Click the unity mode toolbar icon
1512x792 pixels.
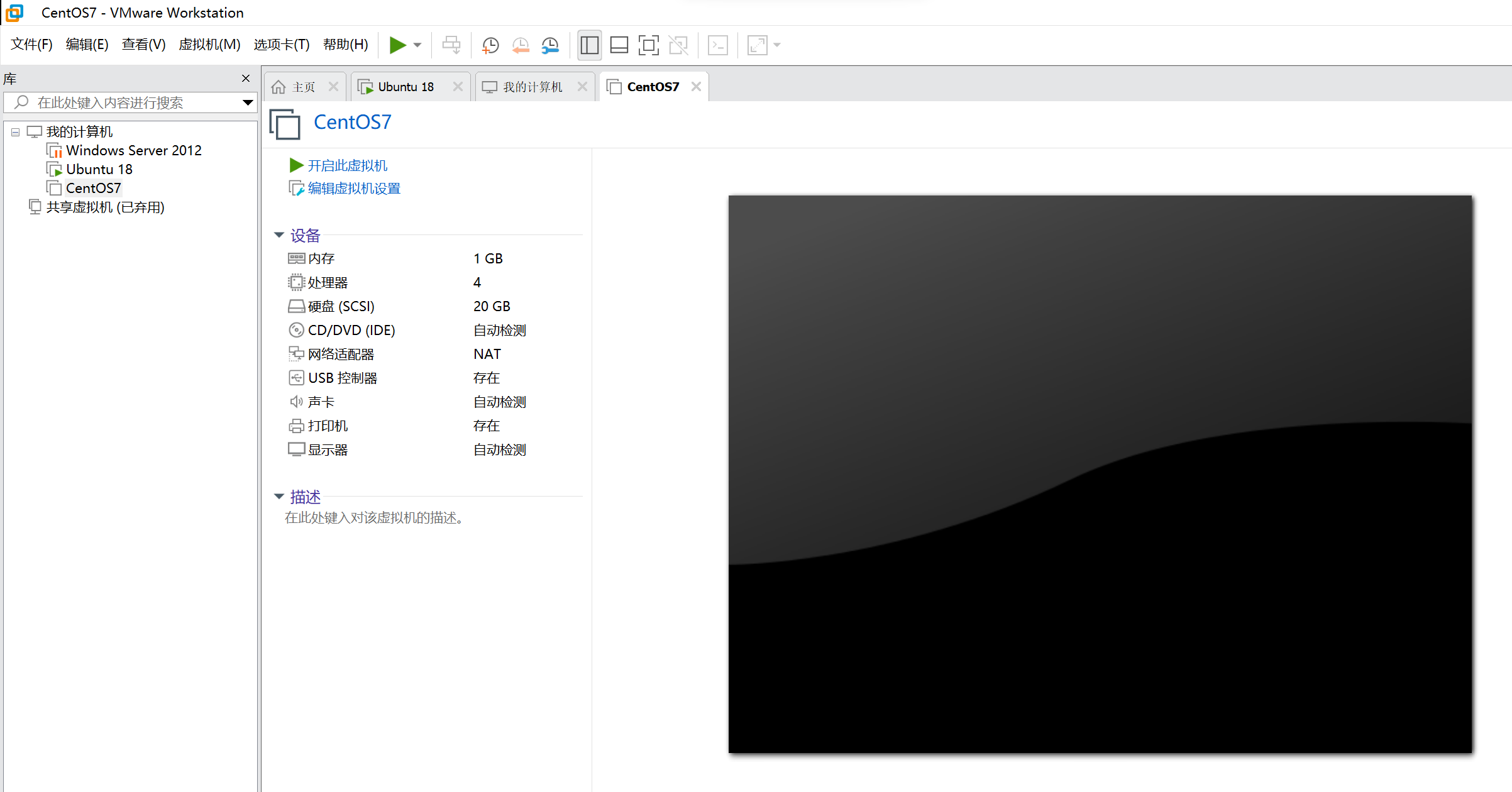click(678, 45)
